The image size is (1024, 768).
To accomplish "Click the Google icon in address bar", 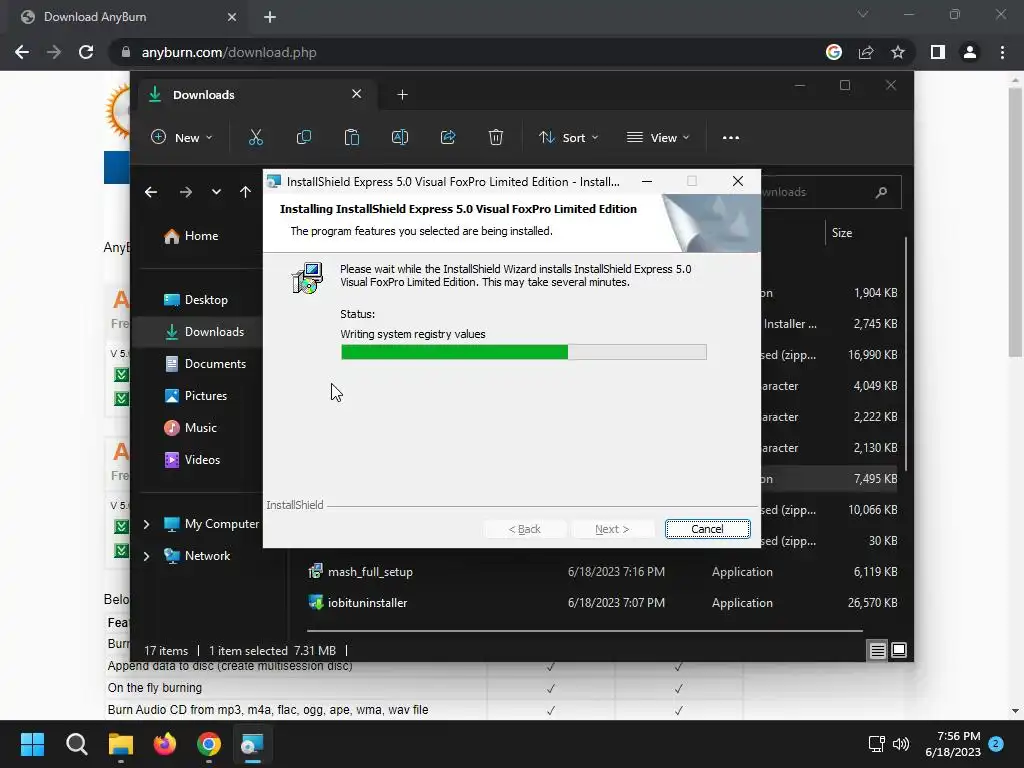I will point(834,52).
